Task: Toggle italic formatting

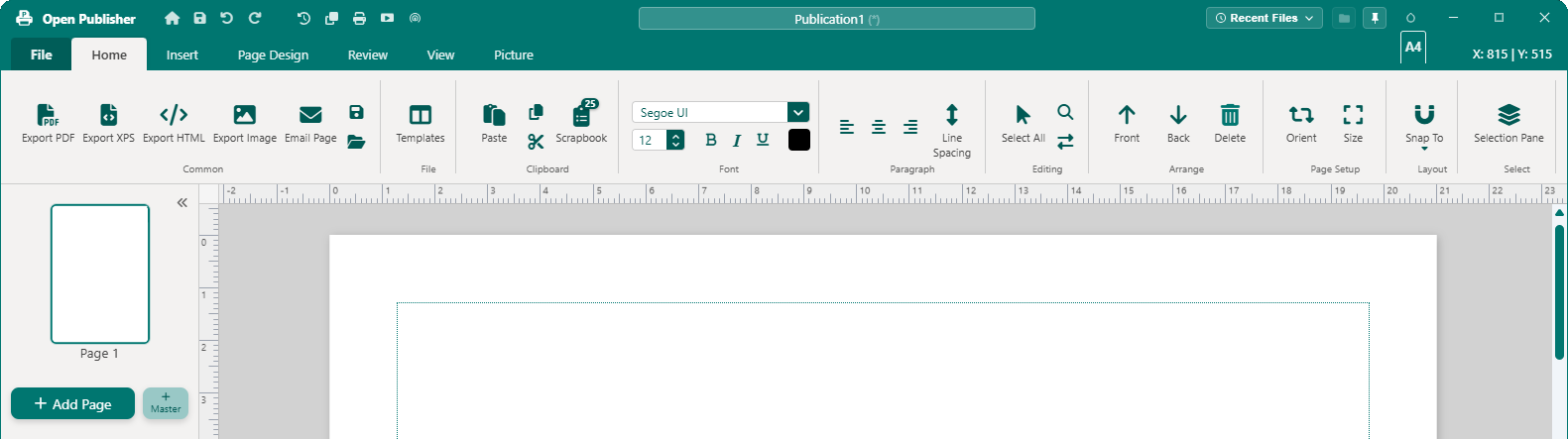Action: coord(737,140)
